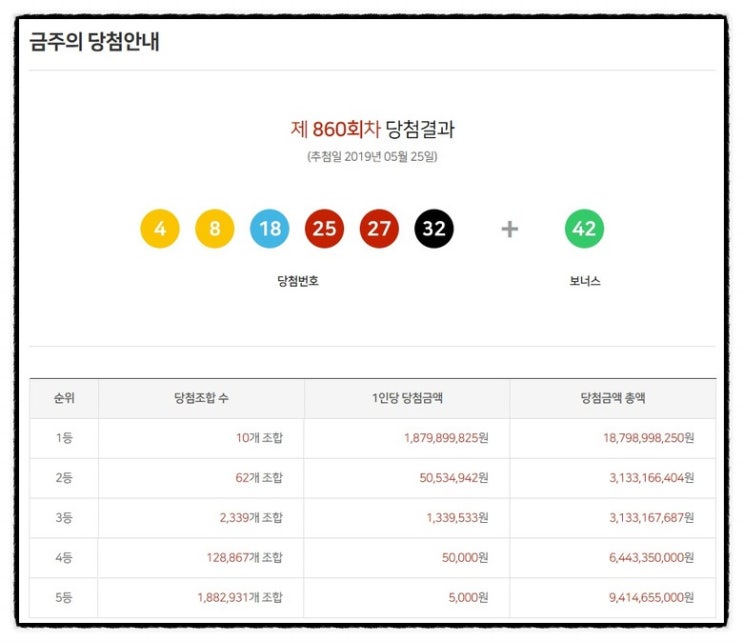Click the black ball numbered 32
The width and height of the screenshot is (743, 642).
tap(434, 228)
